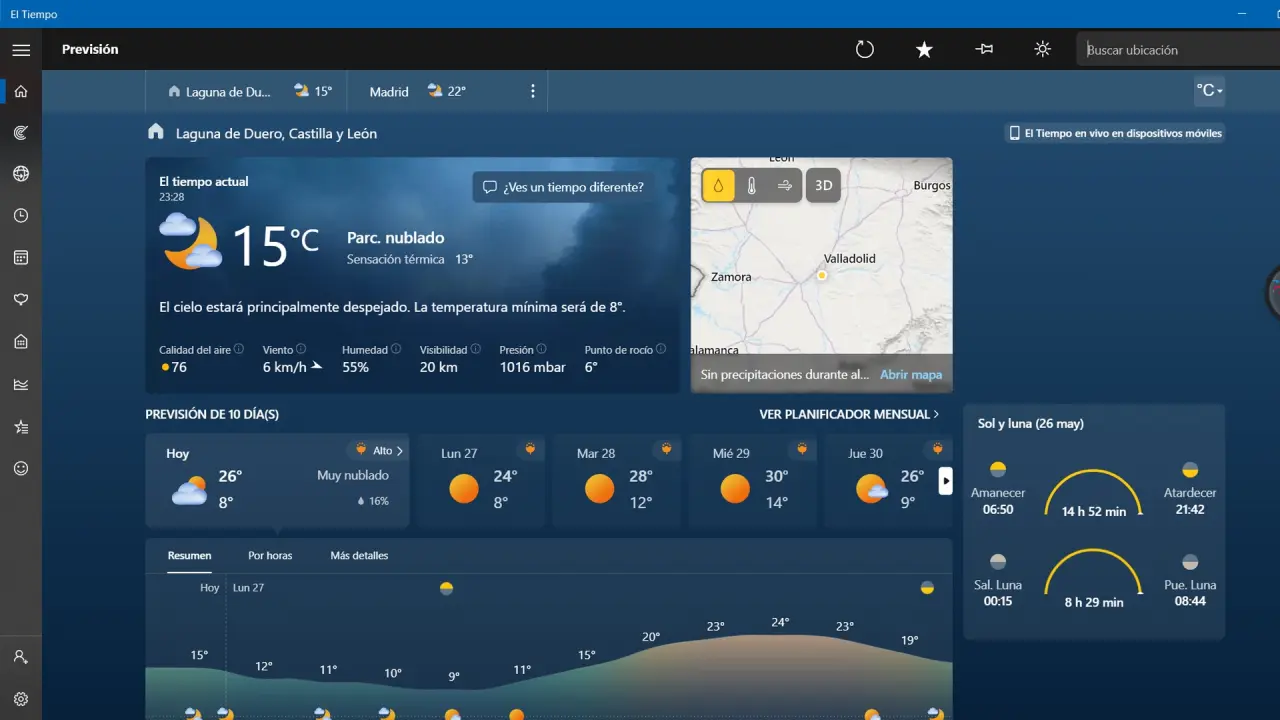The height and width of the screenshot is (720, 1280).
Task: Toggle the 3D map view
Action: click(823, 186)
